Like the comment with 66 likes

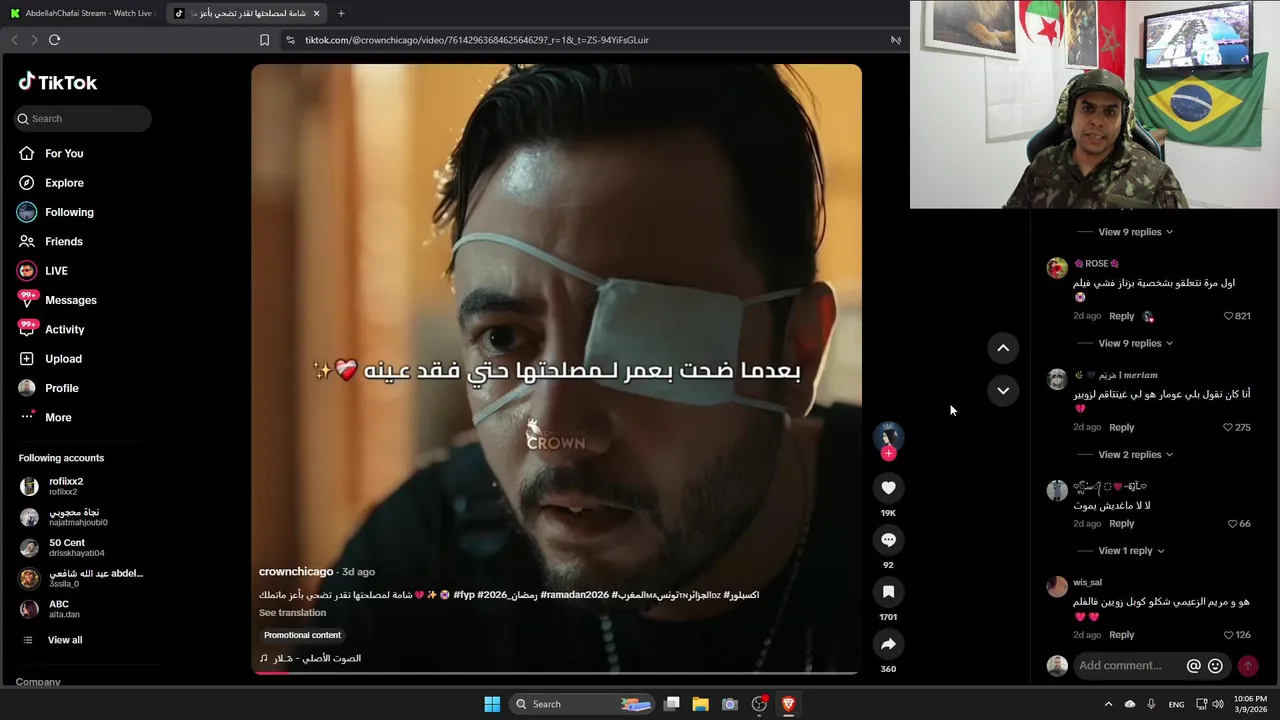(x=1231, y=524)
